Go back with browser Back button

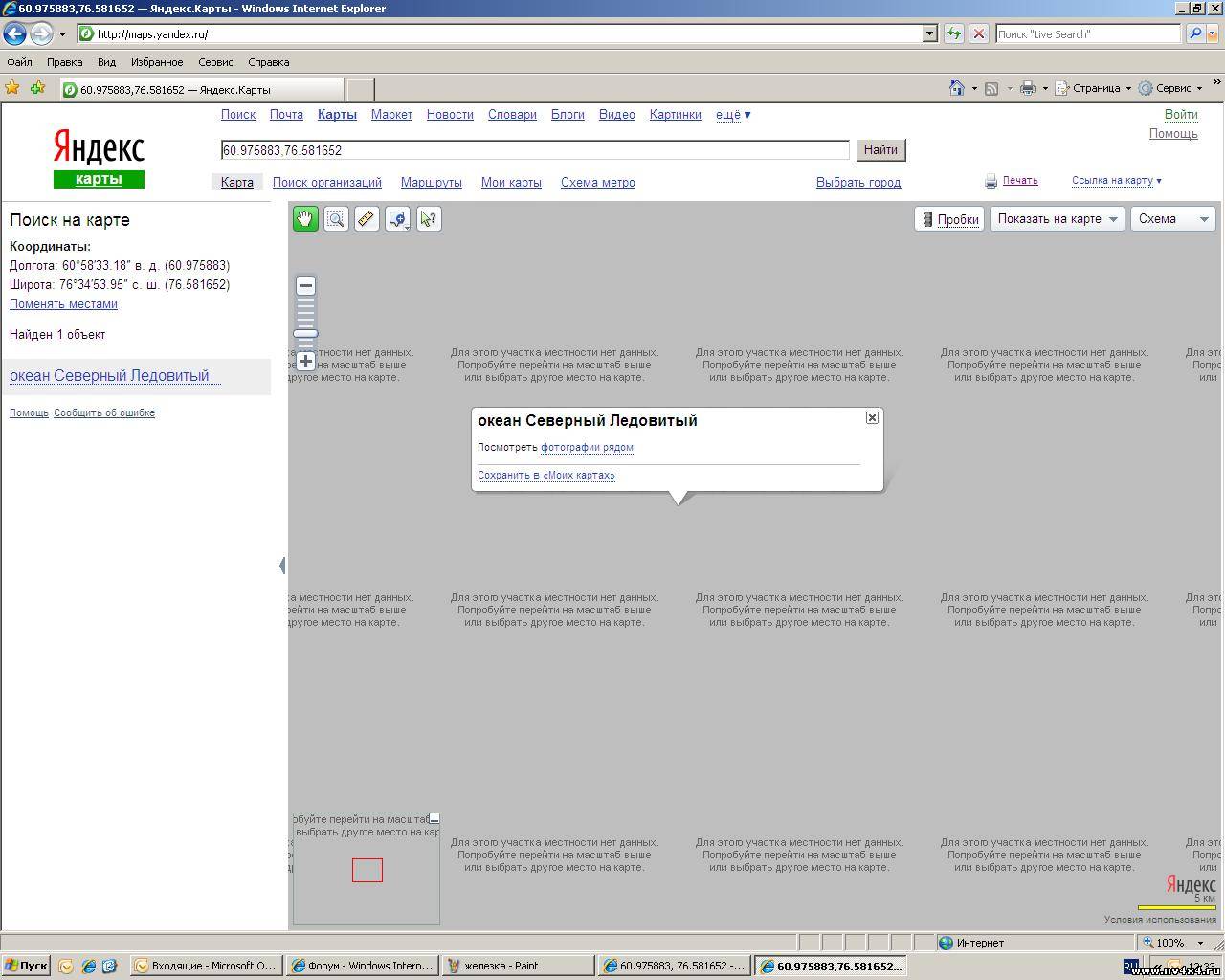point(14,33)
